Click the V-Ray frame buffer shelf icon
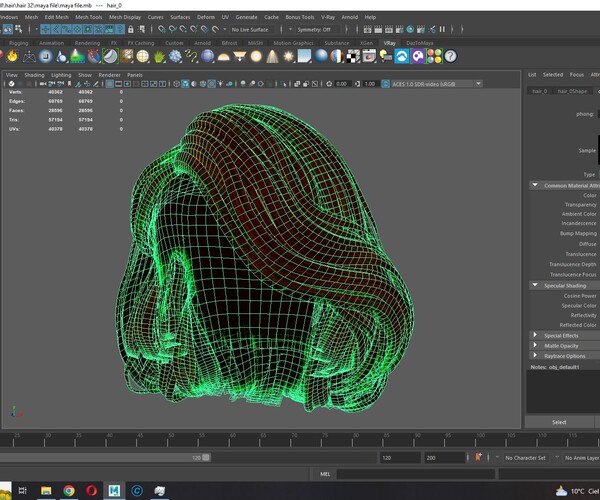The width and height of the screenshot is (600, 500). (x=369, y=57)
